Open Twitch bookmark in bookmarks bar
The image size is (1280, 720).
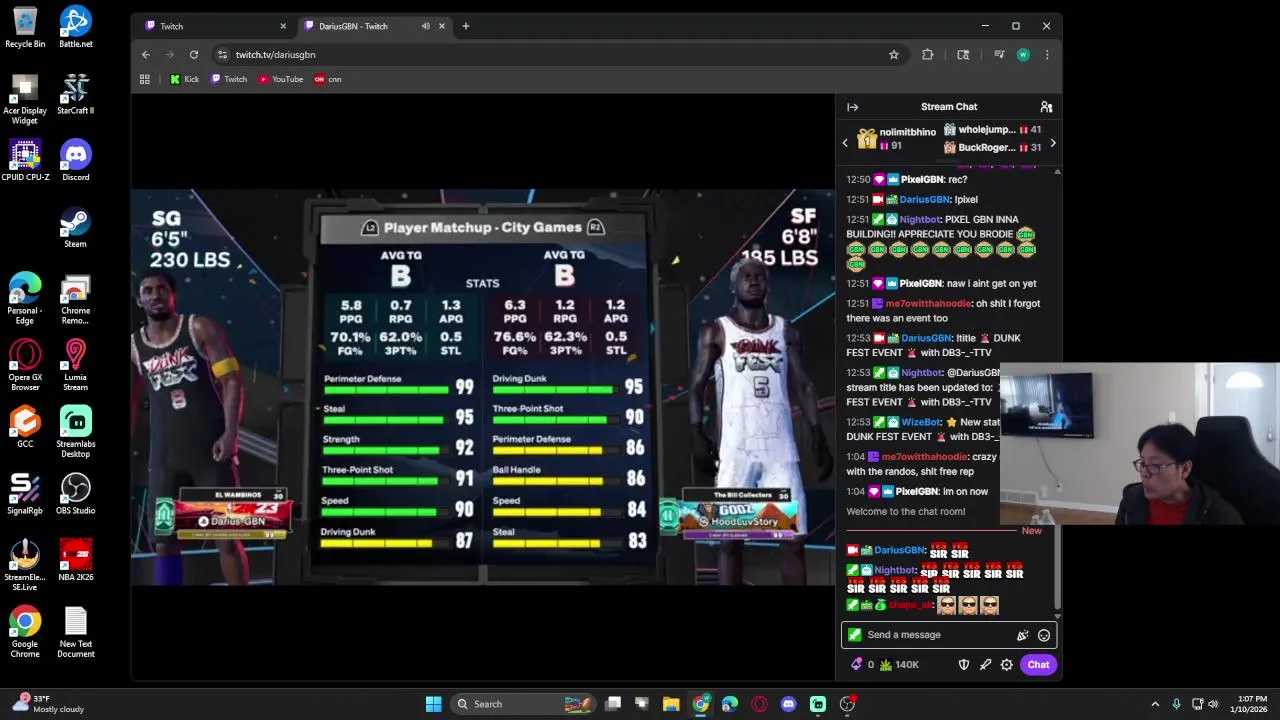[229, 80]
